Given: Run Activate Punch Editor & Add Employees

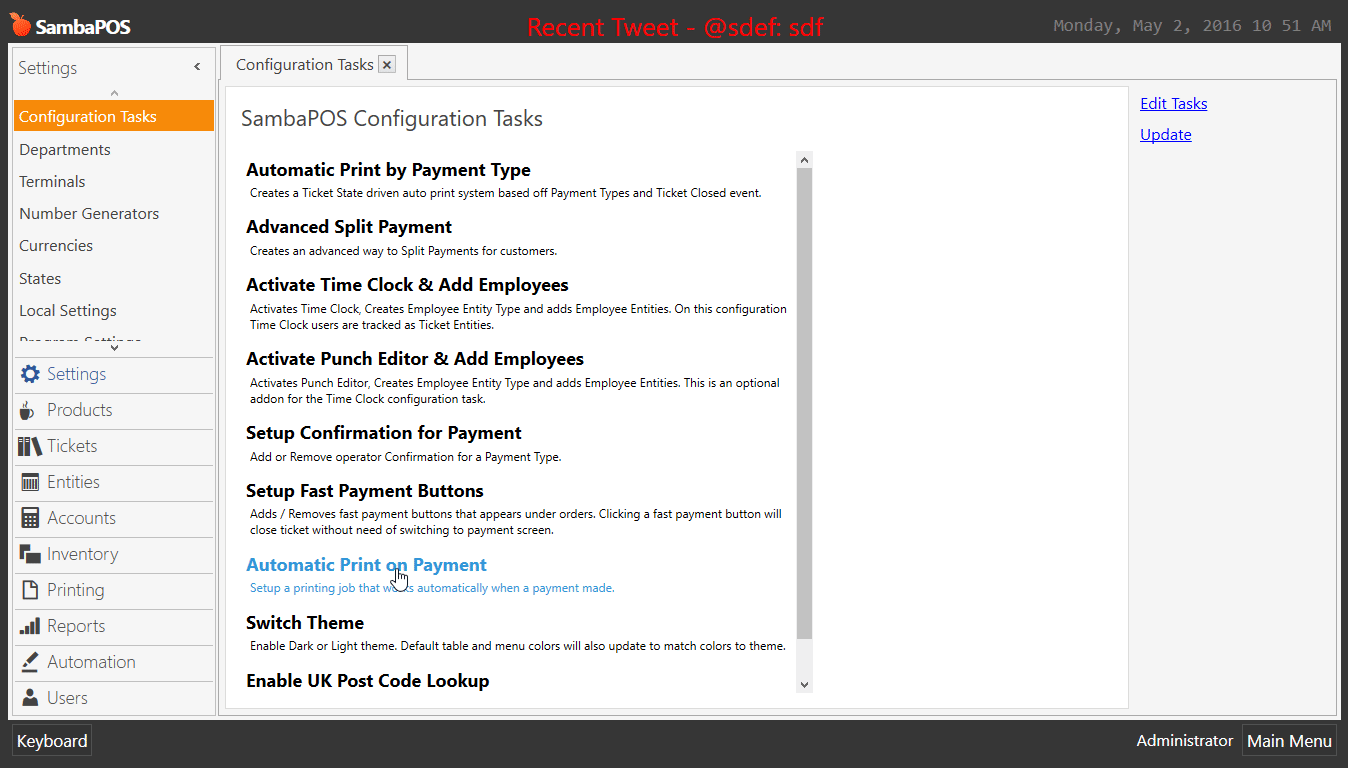Looking at the screenshot, I should pos(415,359).
